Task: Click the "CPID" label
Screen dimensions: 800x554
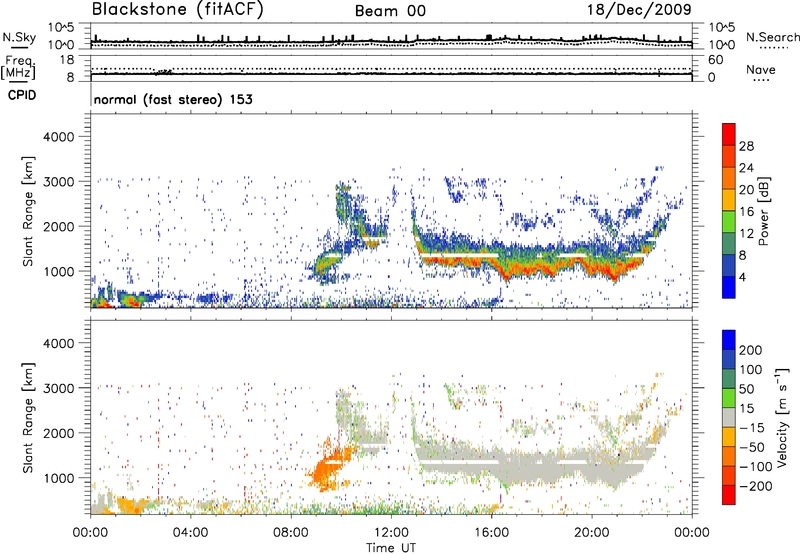Action: click(22, 95)
